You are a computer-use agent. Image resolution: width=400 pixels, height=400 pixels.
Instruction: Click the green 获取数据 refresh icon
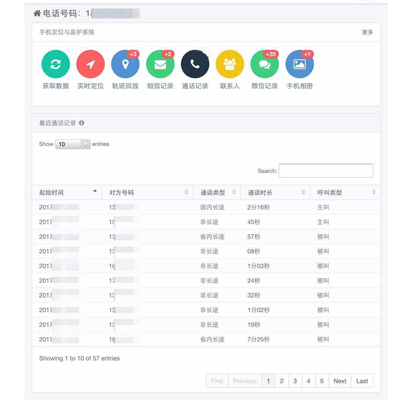tap(56, 64)
